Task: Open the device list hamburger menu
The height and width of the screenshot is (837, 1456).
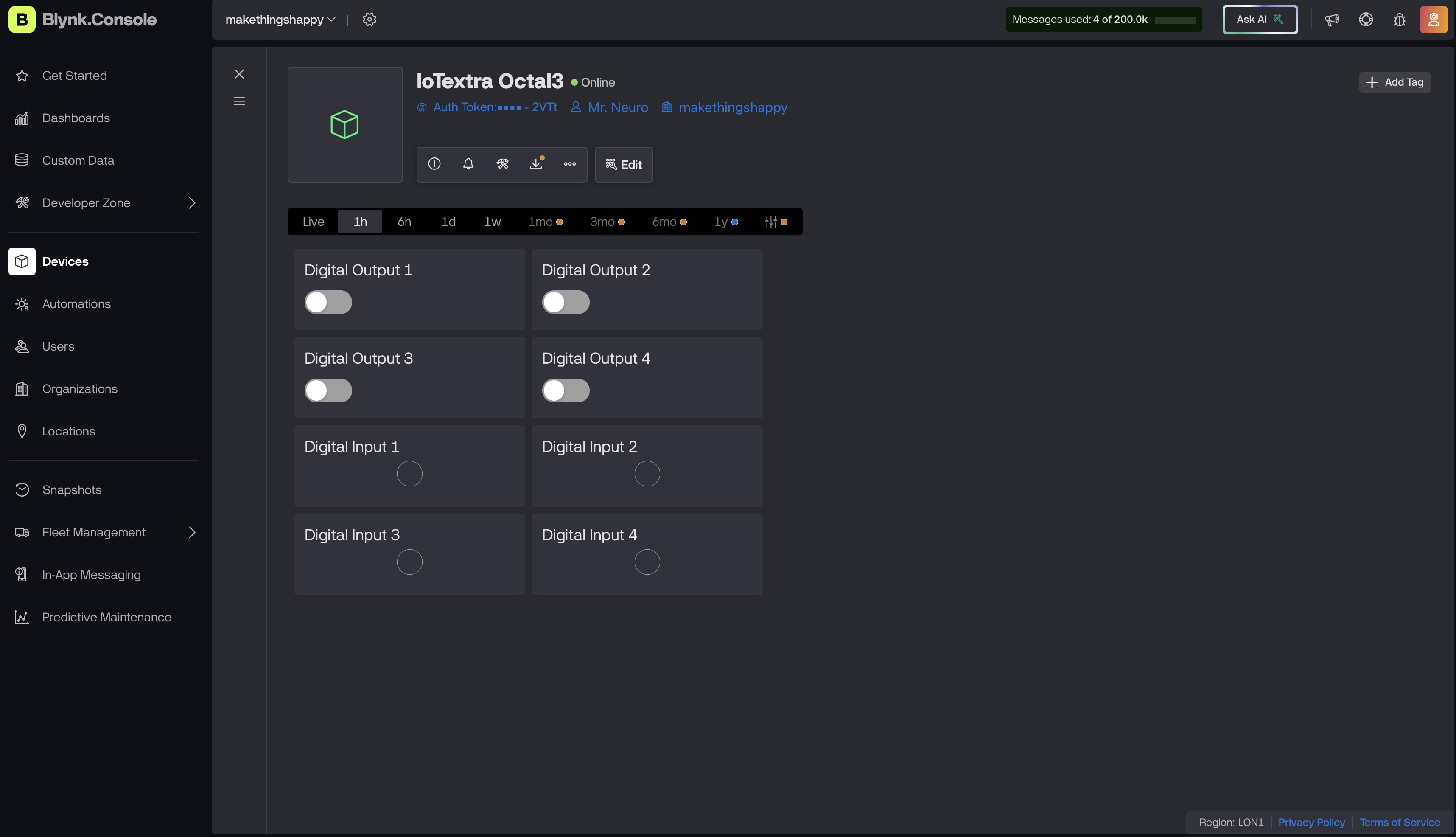Action: (x=239, y=101)
